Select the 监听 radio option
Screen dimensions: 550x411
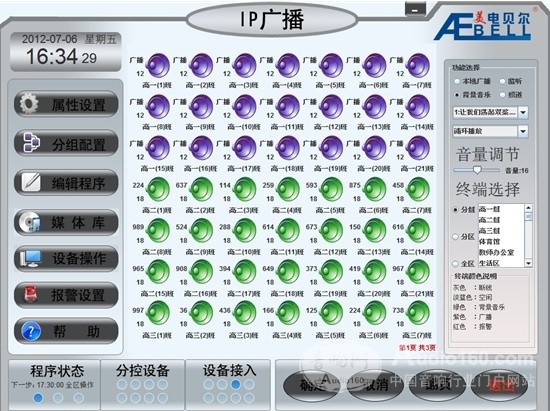click(x=502, y=81)
